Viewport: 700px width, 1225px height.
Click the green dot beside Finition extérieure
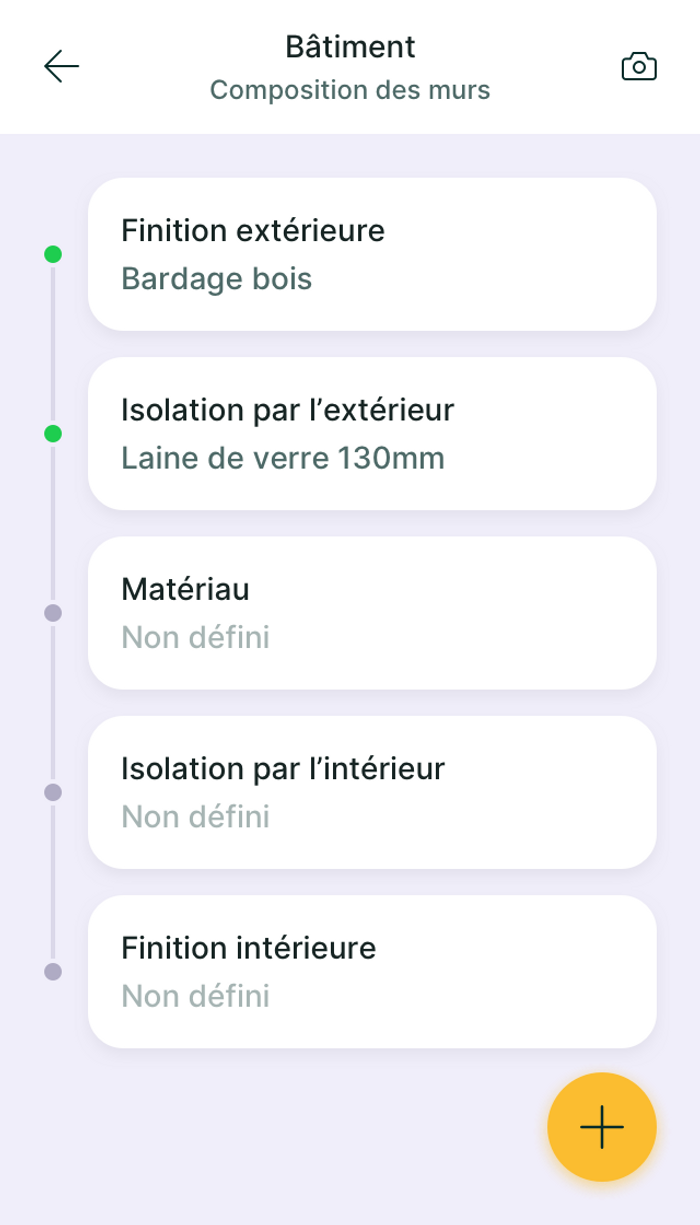tap(53, 254)
